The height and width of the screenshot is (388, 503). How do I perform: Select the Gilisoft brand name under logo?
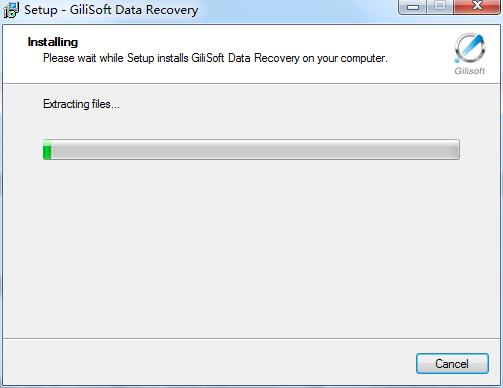click(x=470, y=71)
